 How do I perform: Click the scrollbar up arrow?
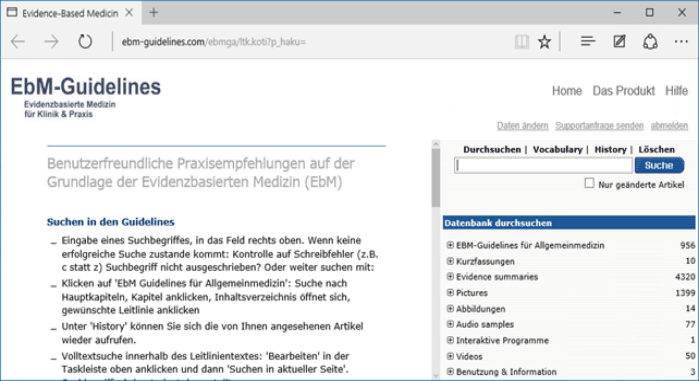click(x=436, y=144)
